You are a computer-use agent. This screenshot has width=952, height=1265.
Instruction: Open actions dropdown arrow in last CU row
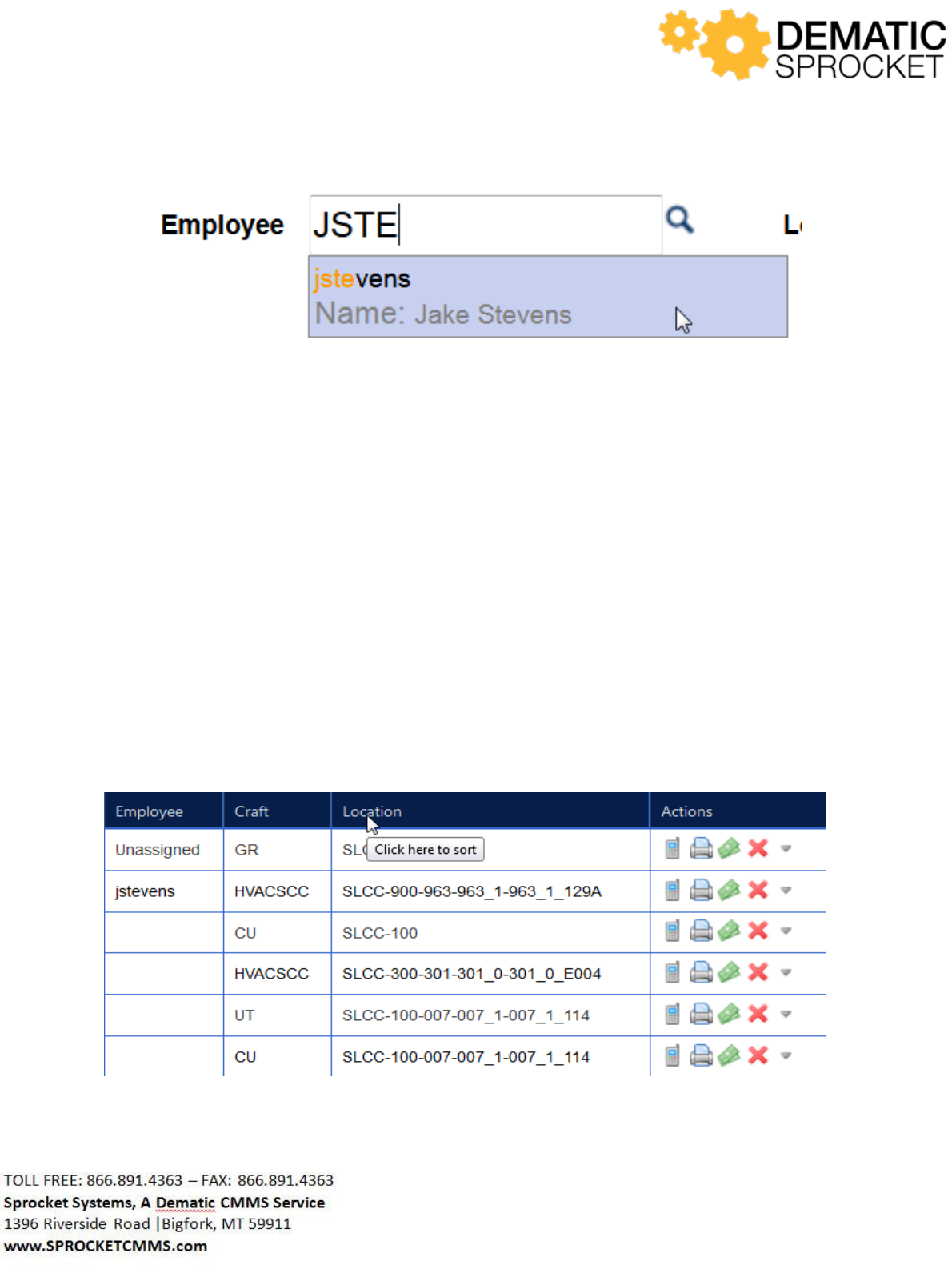786,1056
